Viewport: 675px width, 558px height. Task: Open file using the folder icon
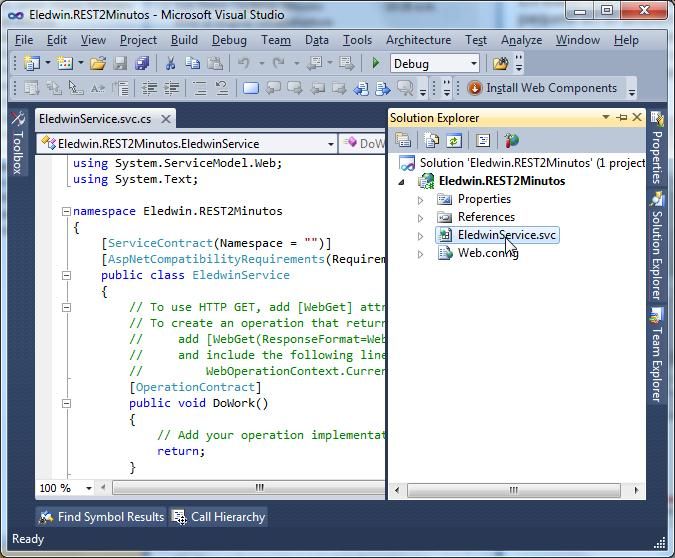[98, 64]
